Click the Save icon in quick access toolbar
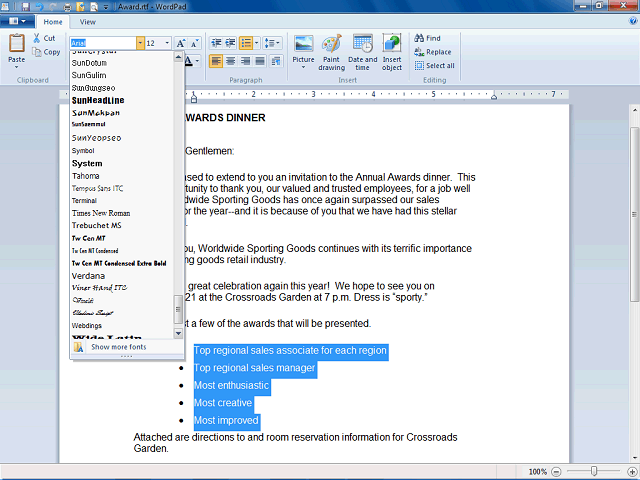Viewport: 640px width, 480px height. (x=26, y=7)
